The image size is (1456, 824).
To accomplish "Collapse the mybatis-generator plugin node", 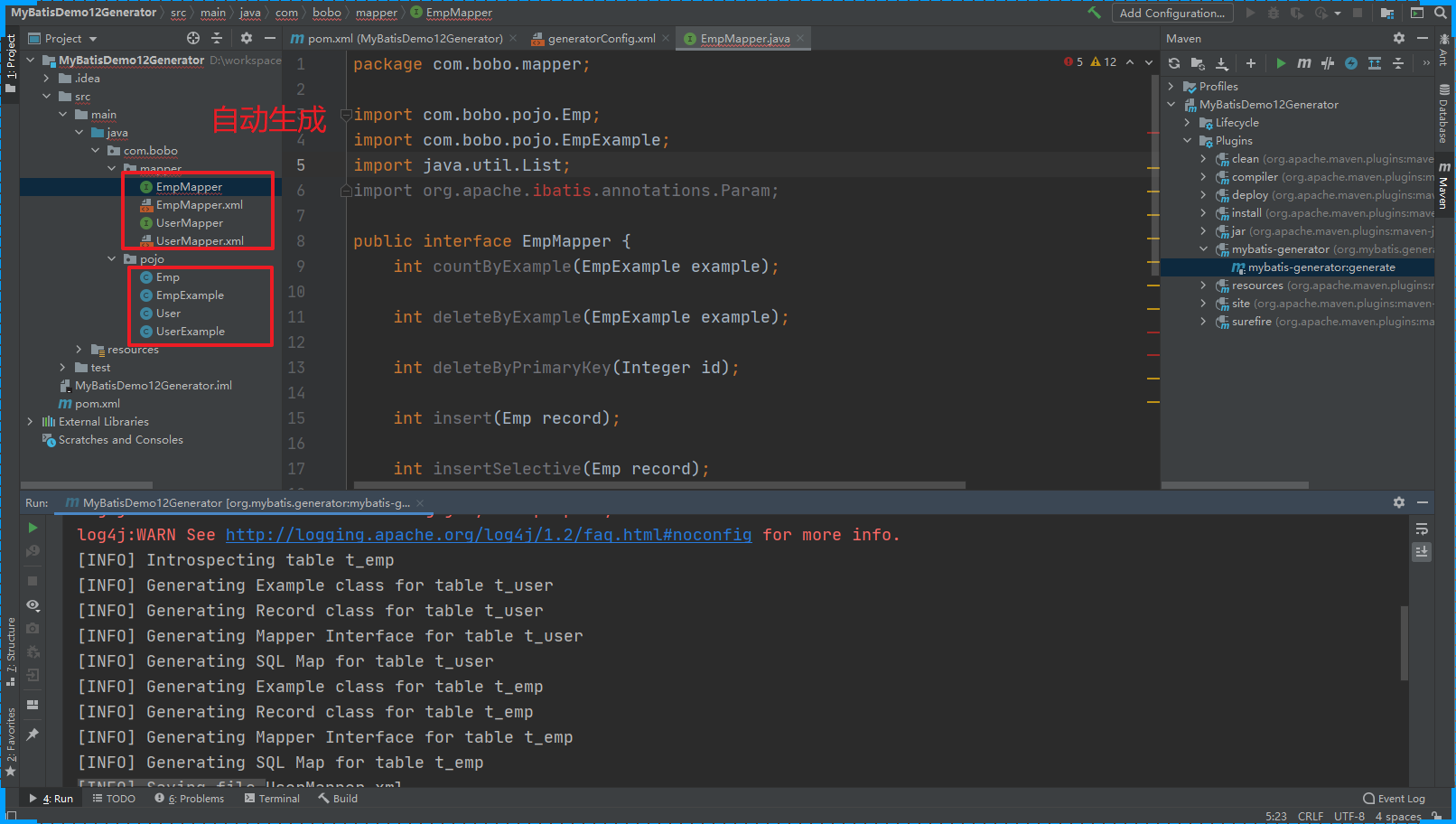I will click(x=1204, y=249).
